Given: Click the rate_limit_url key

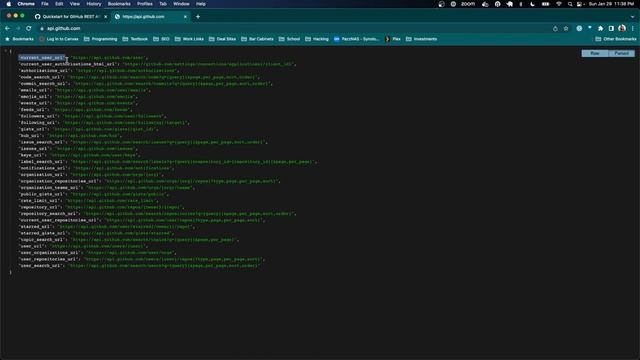Looking at the screenshot, I should coord(39,201).
